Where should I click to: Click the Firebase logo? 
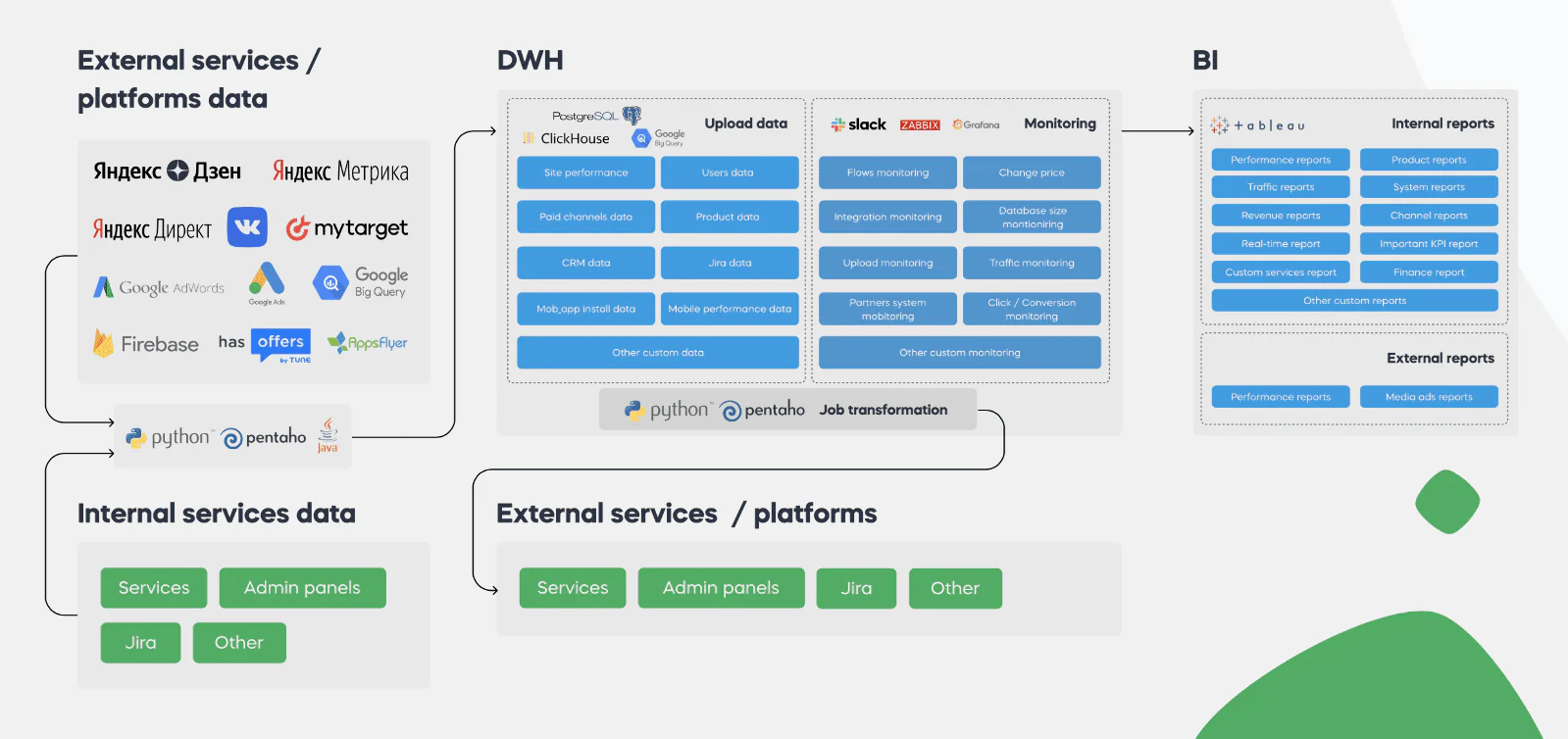pos(145,343)
